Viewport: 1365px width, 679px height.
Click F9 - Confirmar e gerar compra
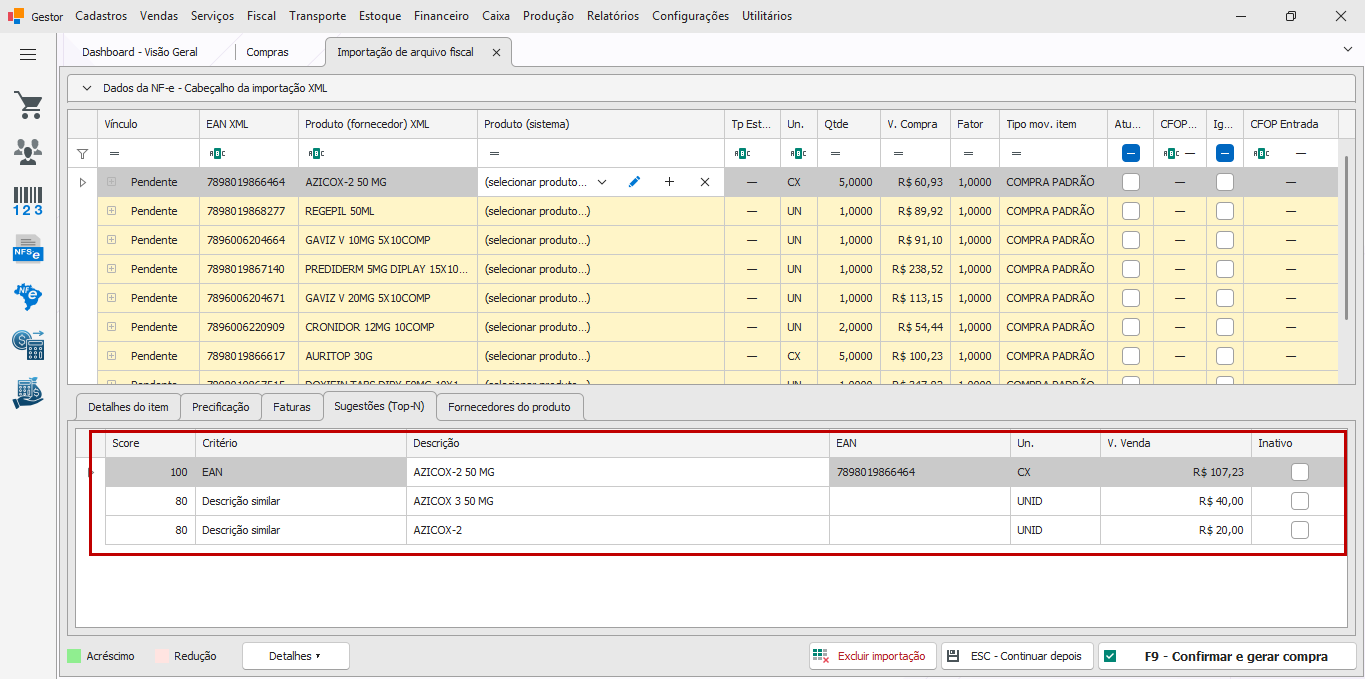(1227, 656)
